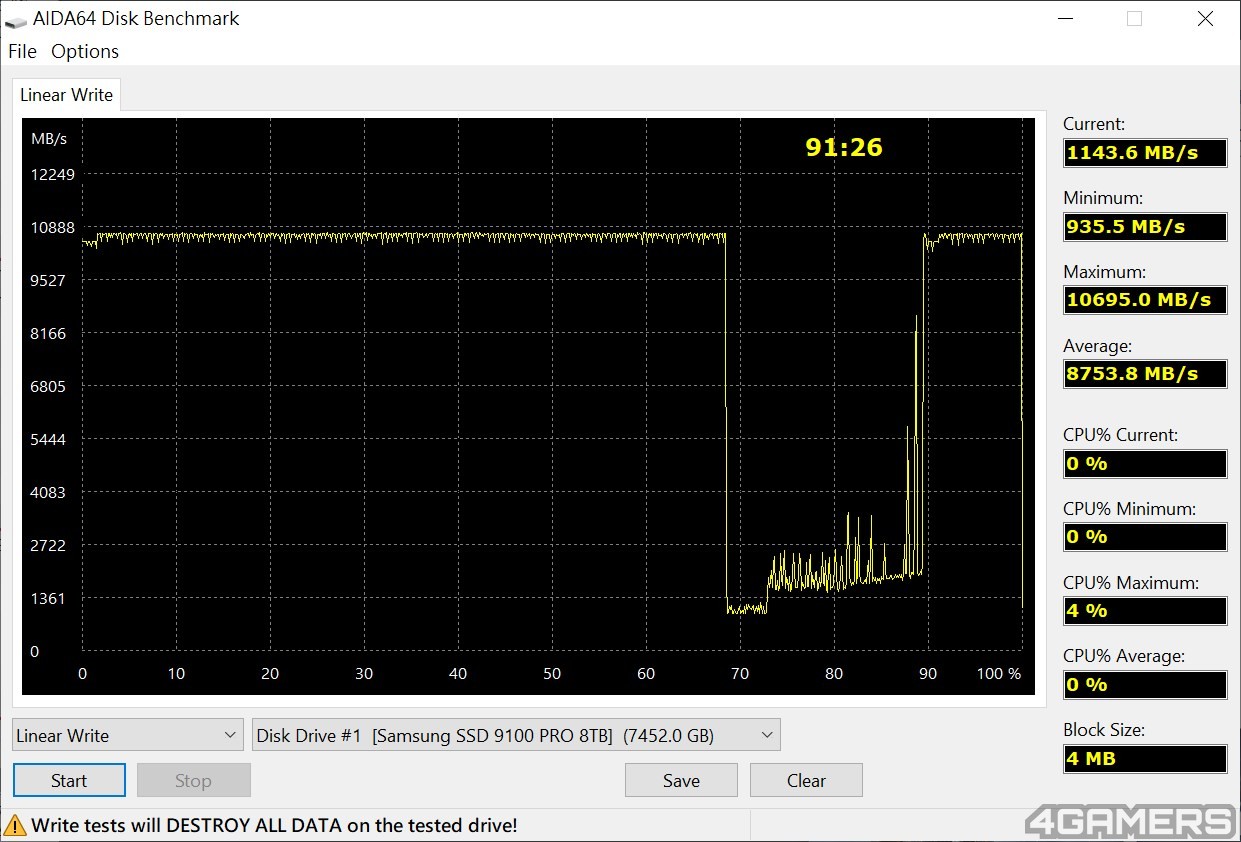Image resolution: width=1241 pixels, height=842 pixels.
Task: Expand the Linear Write test type dropdown
Action: pyautogui.click(x=128, y=735)
